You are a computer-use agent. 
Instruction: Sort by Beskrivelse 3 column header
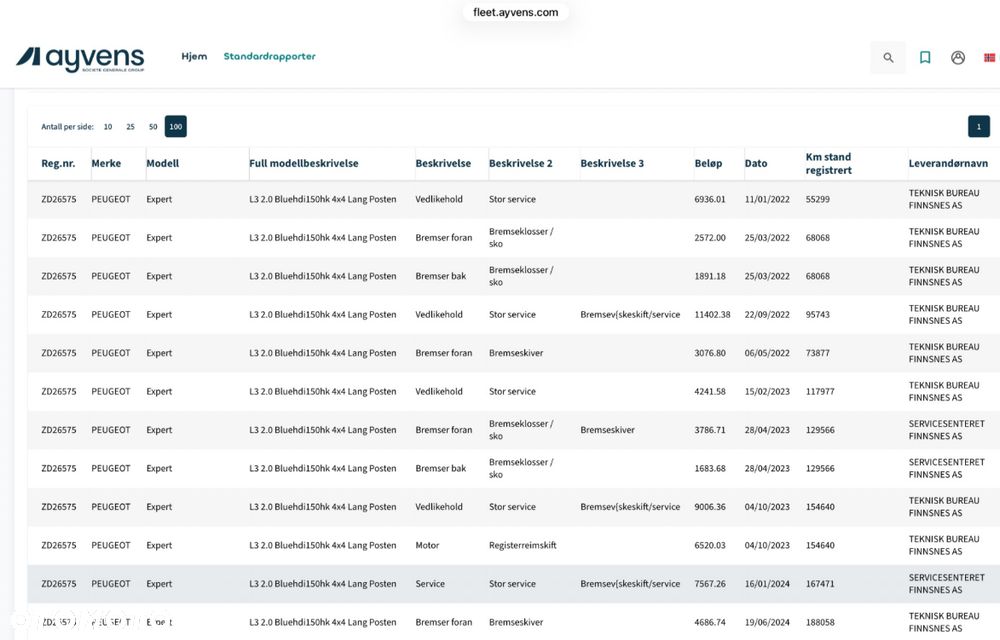[612, 163]
